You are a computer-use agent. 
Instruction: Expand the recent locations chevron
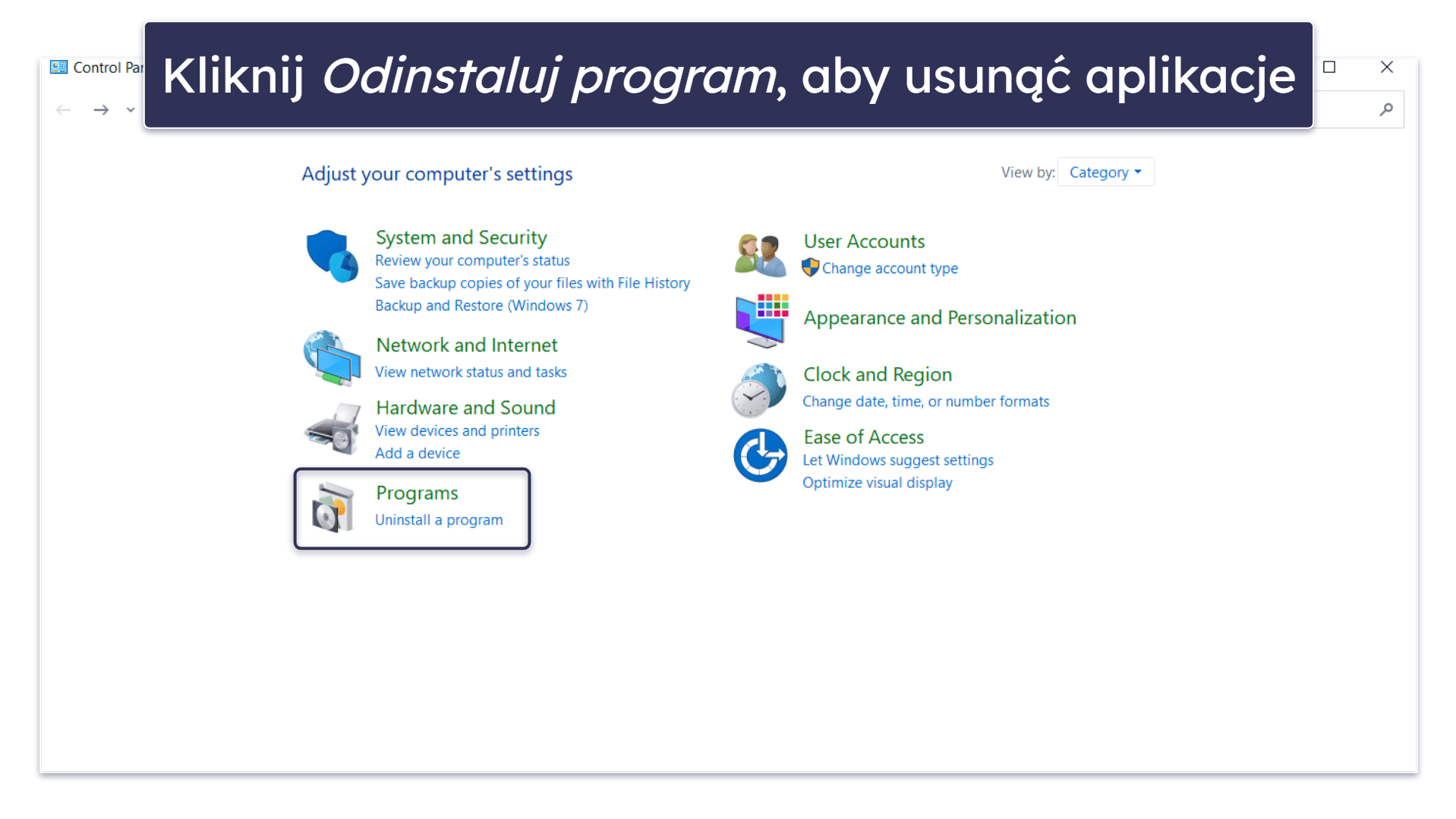131,110
